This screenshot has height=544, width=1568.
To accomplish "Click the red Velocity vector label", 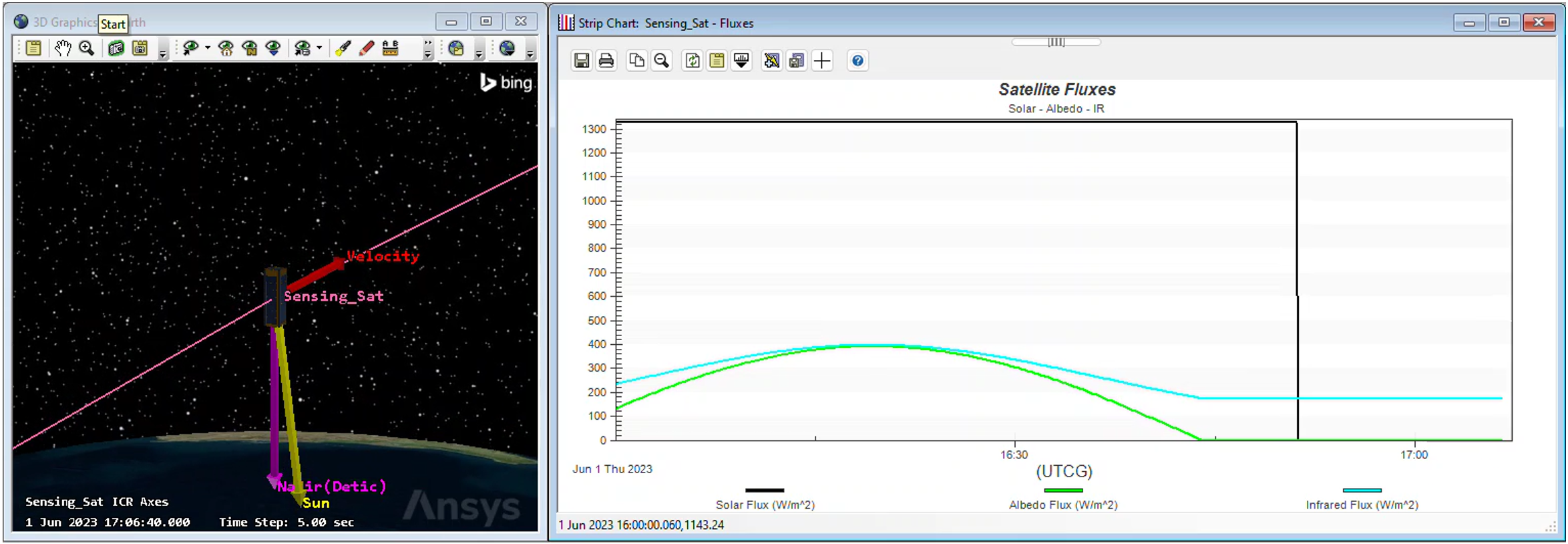I will (383, 256).
